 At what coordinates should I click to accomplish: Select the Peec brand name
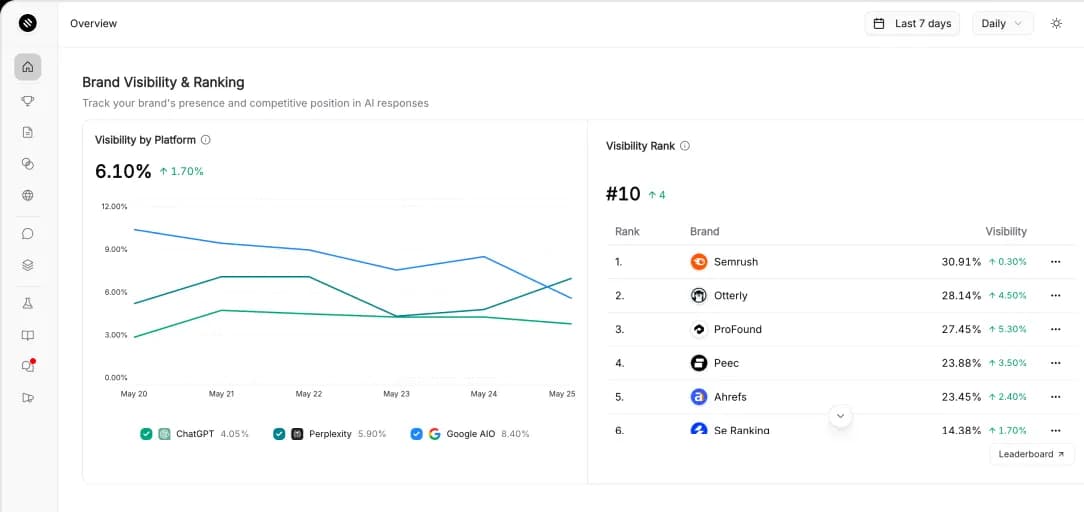pos(726,363)
